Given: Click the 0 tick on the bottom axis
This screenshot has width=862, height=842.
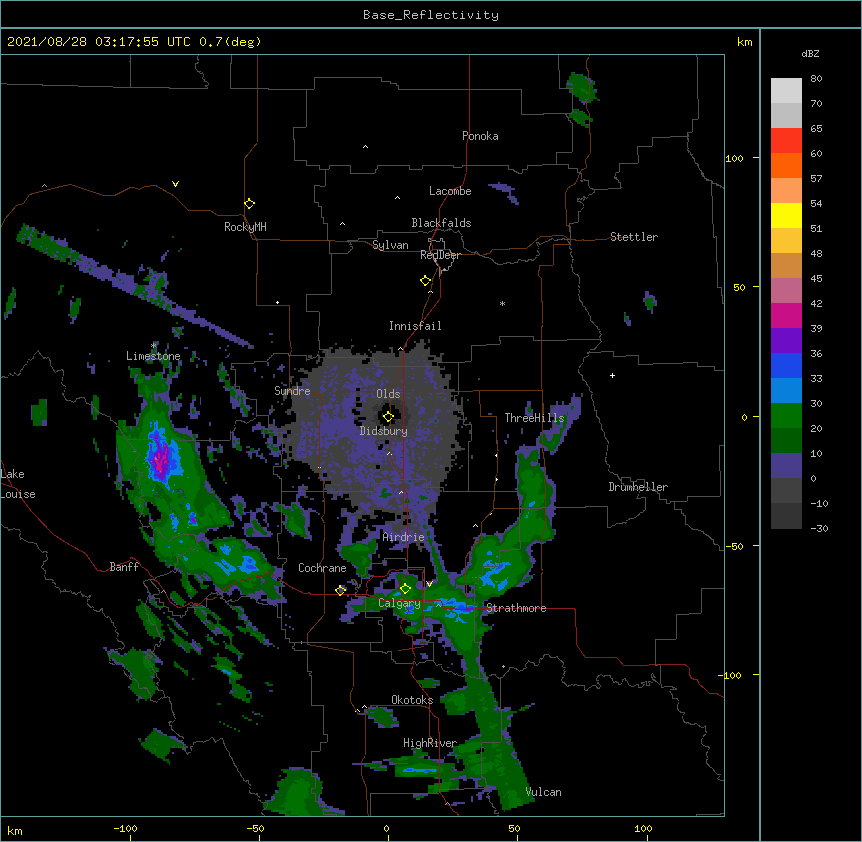Looking at the screenshot, I should pyautogui.click(x=386, y=828).
